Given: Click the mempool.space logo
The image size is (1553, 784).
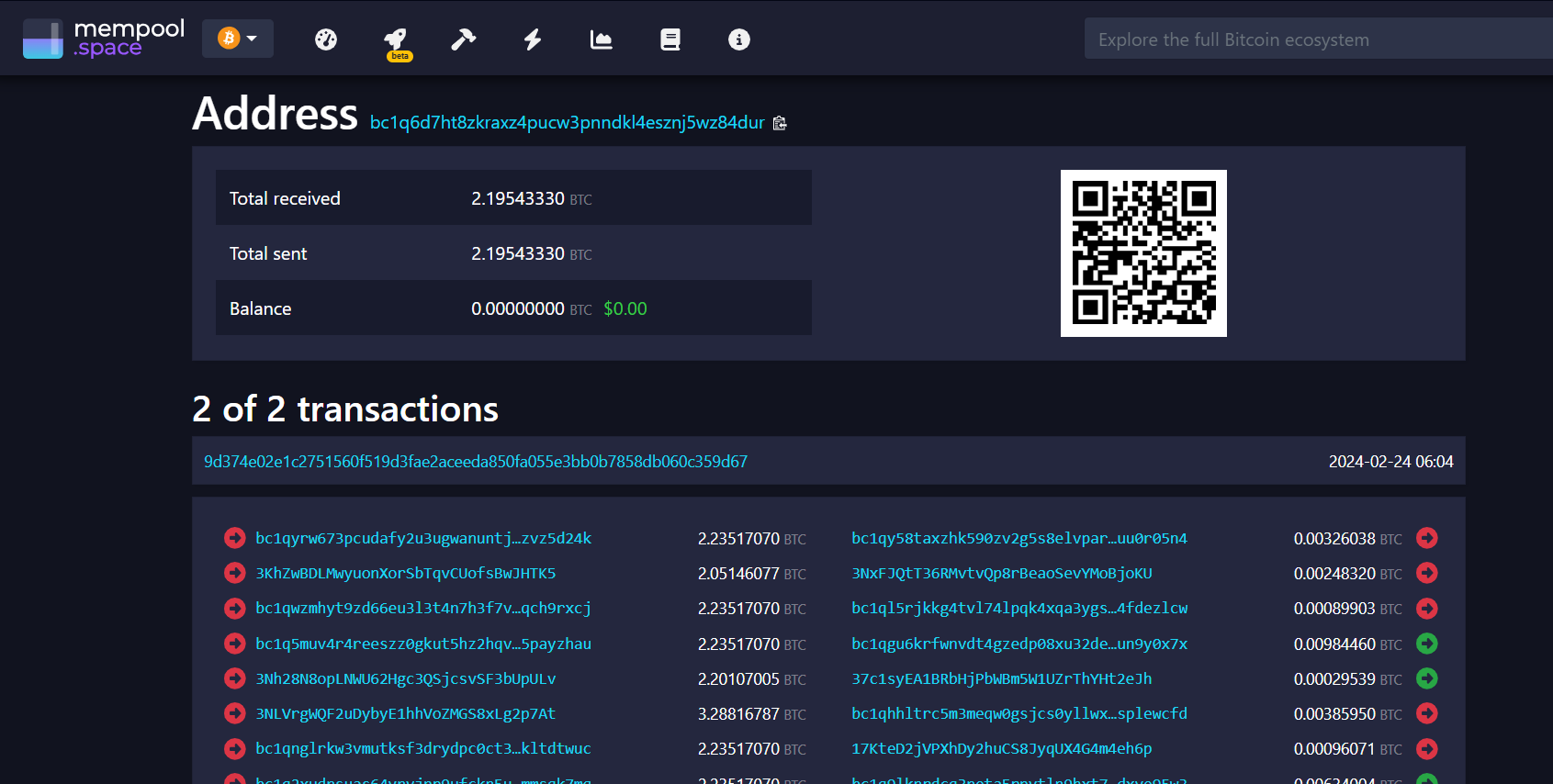Looking at the screenshot, I should tap(104, 39).
